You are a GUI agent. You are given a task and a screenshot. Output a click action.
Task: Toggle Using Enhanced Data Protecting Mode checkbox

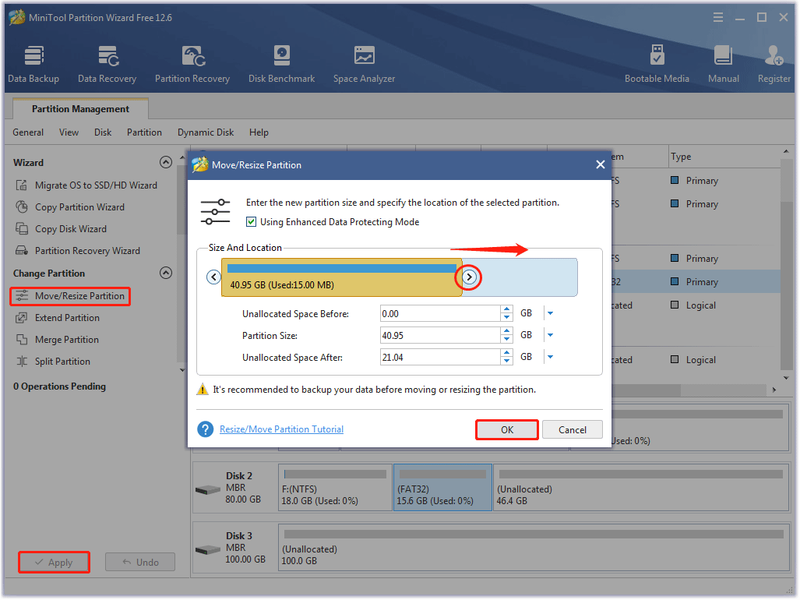pyautogui.click(x=251, y=222)
